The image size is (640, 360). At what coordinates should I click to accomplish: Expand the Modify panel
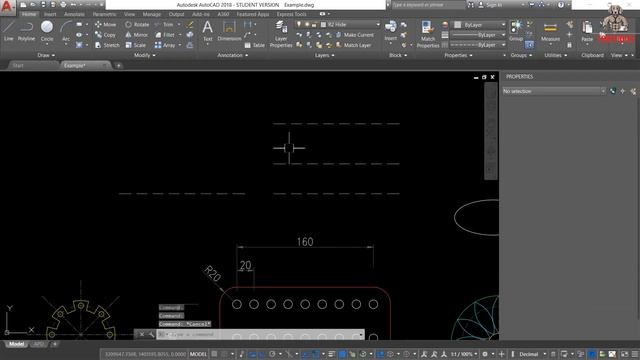(x=144, y=55)
